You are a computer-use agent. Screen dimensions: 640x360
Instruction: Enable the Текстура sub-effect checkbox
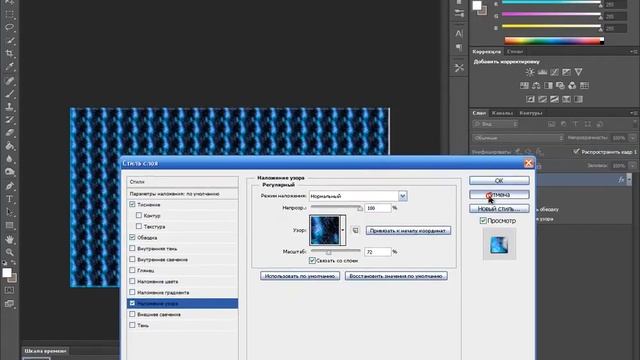139,226
